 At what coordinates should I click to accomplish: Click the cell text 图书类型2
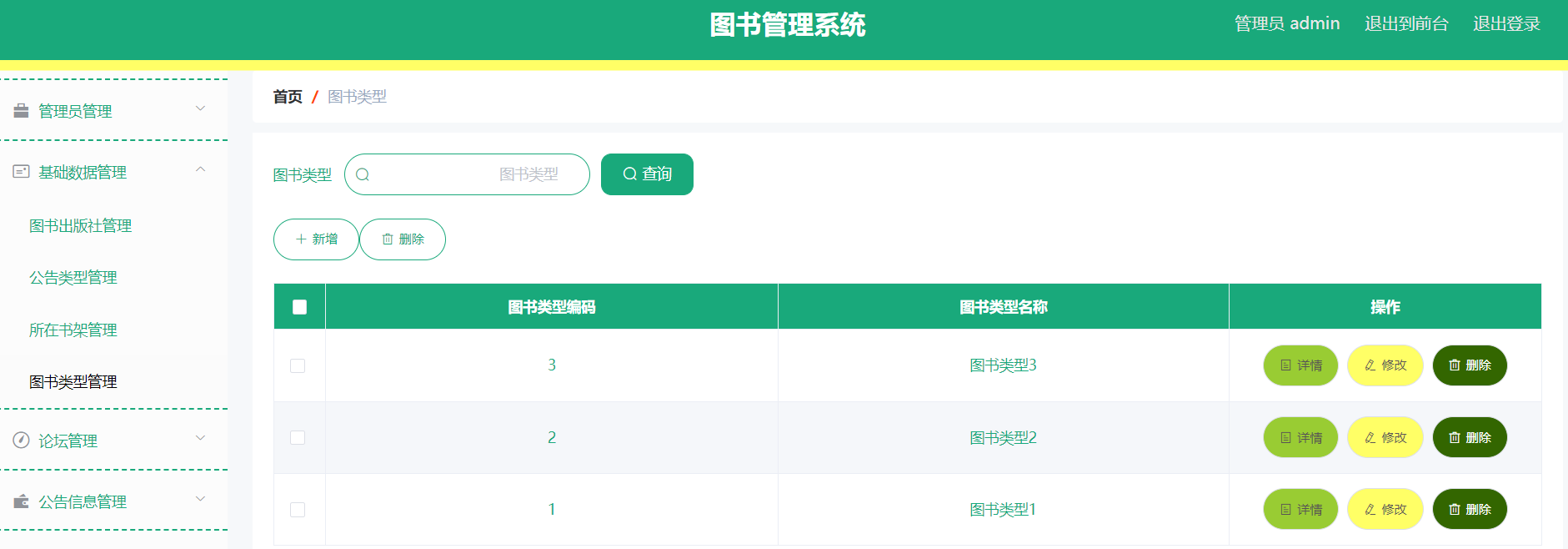click(1003, 437)
